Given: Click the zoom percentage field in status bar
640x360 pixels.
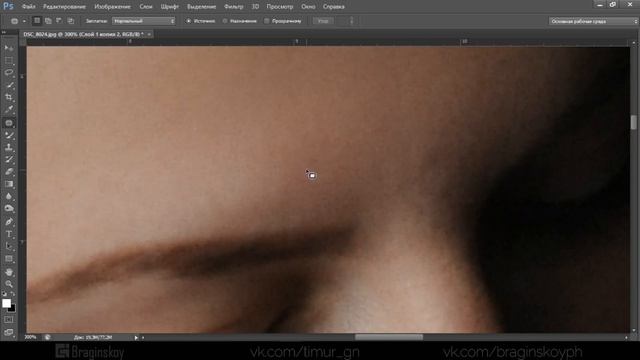Looking at the screenshot, I should coord(31,338).
